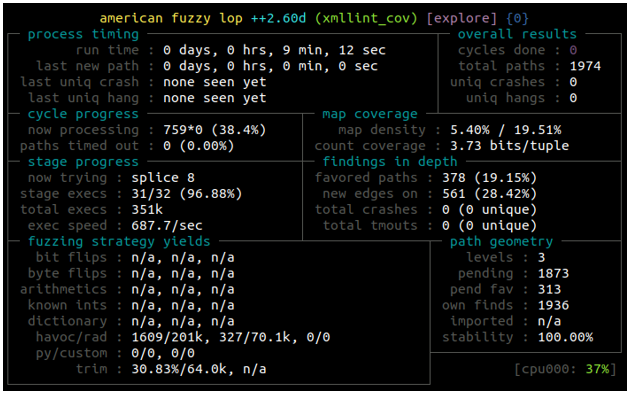Click the "stability" label
Viewport: 632px width, 396px height.
(478, 338)
